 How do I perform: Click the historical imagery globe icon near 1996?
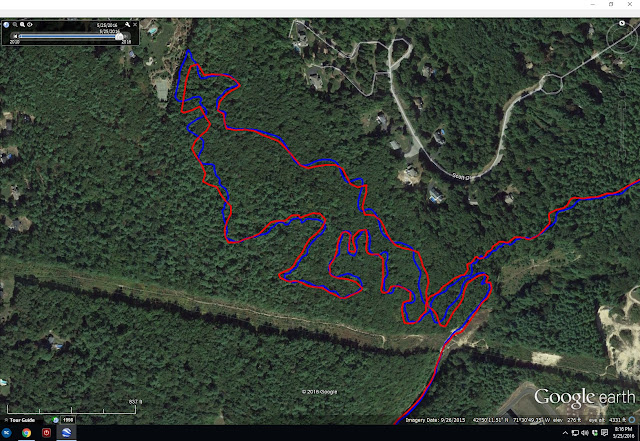tap(56, 420)
